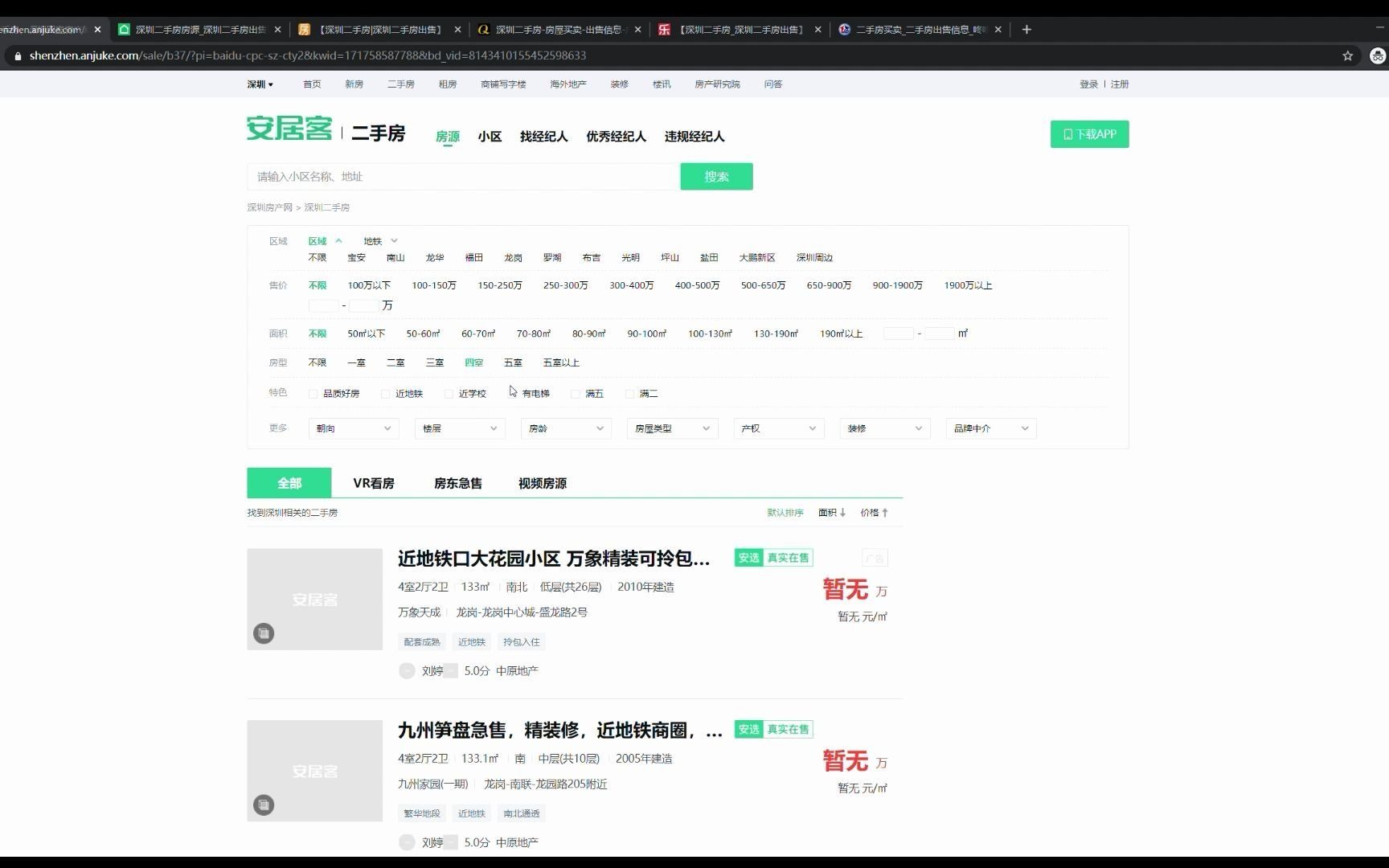Click the 注册 link

(x=1120, y=84)
